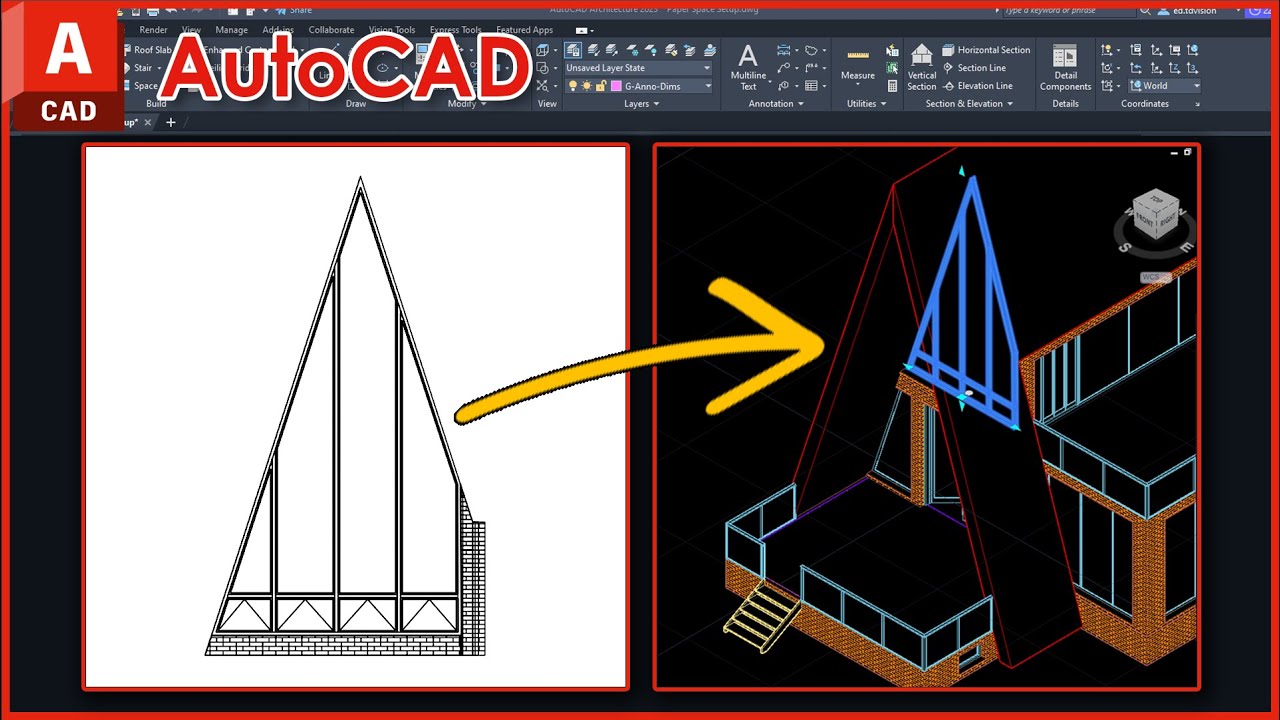Click the Share button in title bar
Viewport: 1280px width, 720px height.
click(x=294, y=10)
